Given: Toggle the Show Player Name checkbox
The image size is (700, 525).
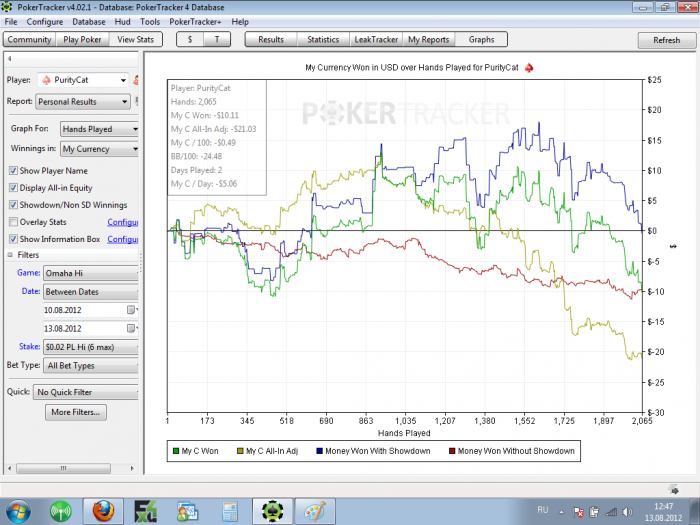Looking at the screenshot, I should [13, 171].
